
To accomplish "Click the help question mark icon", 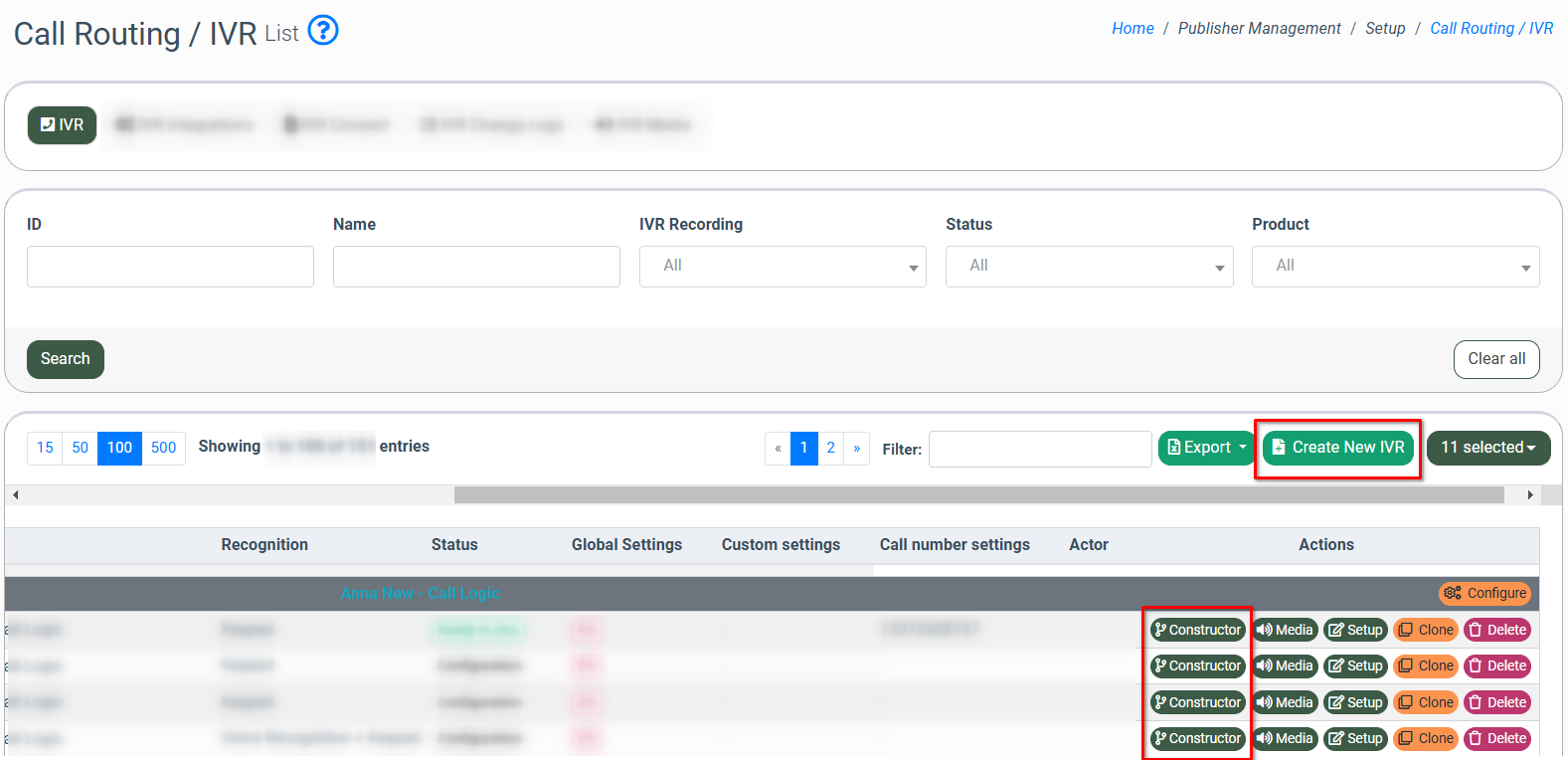I will tap(323, 31).
